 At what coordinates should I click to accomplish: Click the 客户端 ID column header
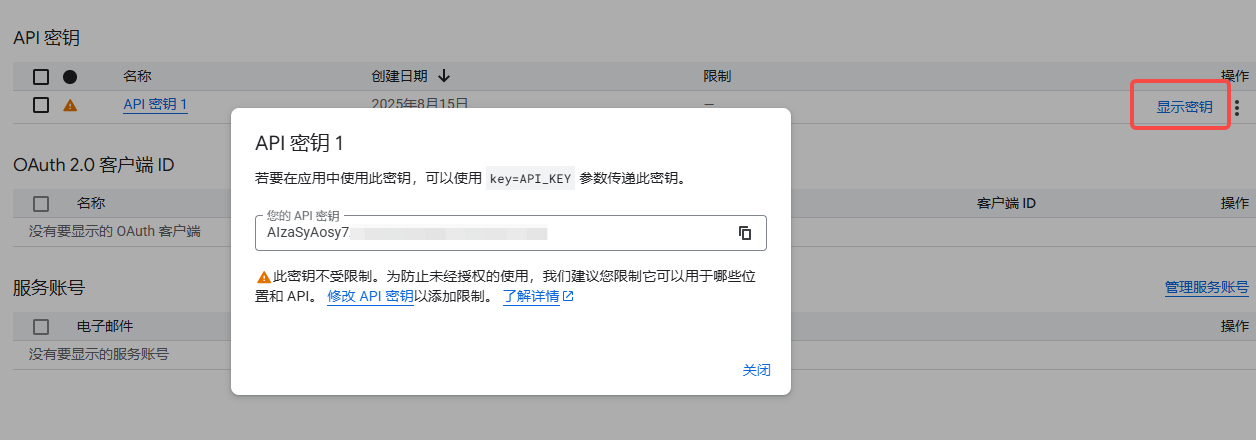tap(1005, 204)
